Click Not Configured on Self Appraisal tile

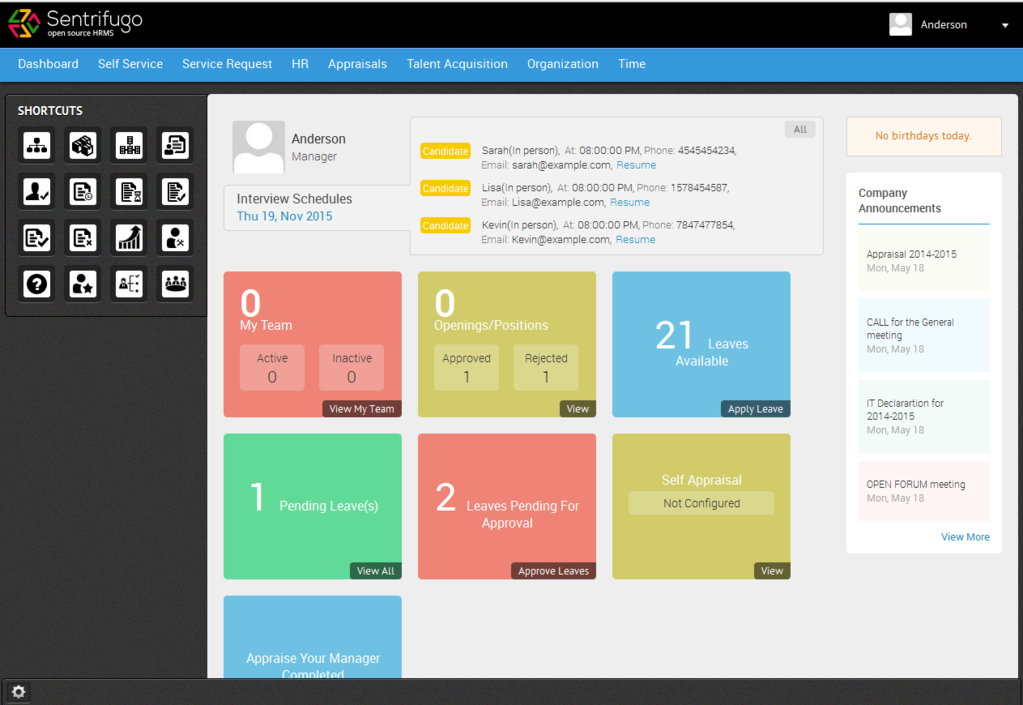coord(701,503)
